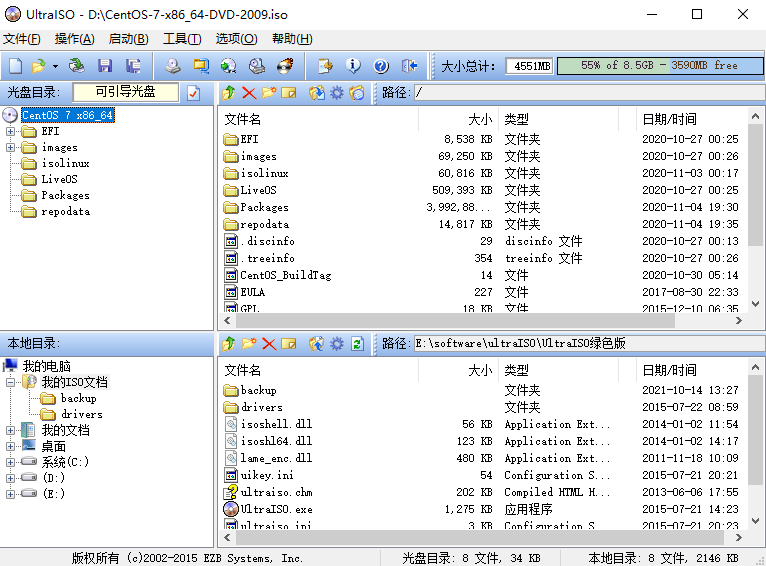Mount ISO to virtual drive icon
Image resolution: width=766 pixels, height=566 pixels.
(257, 65)
